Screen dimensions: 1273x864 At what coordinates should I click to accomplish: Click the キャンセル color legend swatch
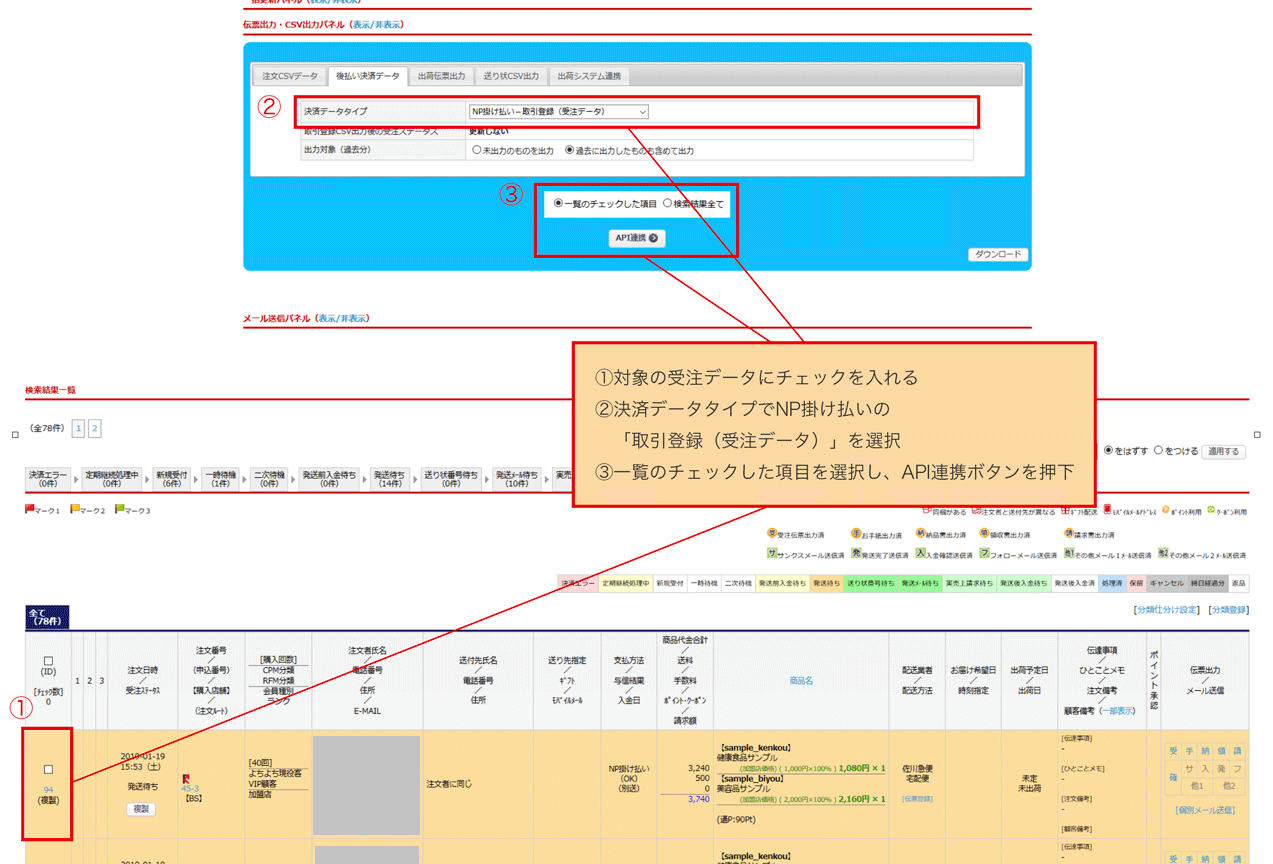click(x=1166, y=582)
